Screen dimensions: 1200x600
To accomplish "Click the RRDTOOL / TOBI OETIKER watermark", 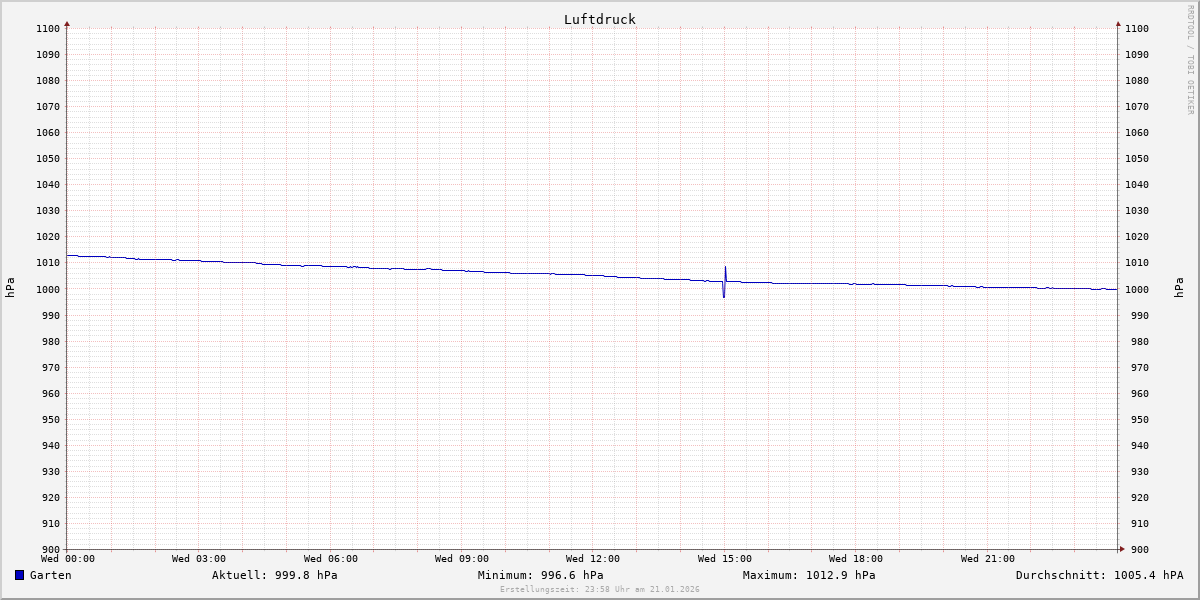I will pyautogui.click(x=1190, y=60).
